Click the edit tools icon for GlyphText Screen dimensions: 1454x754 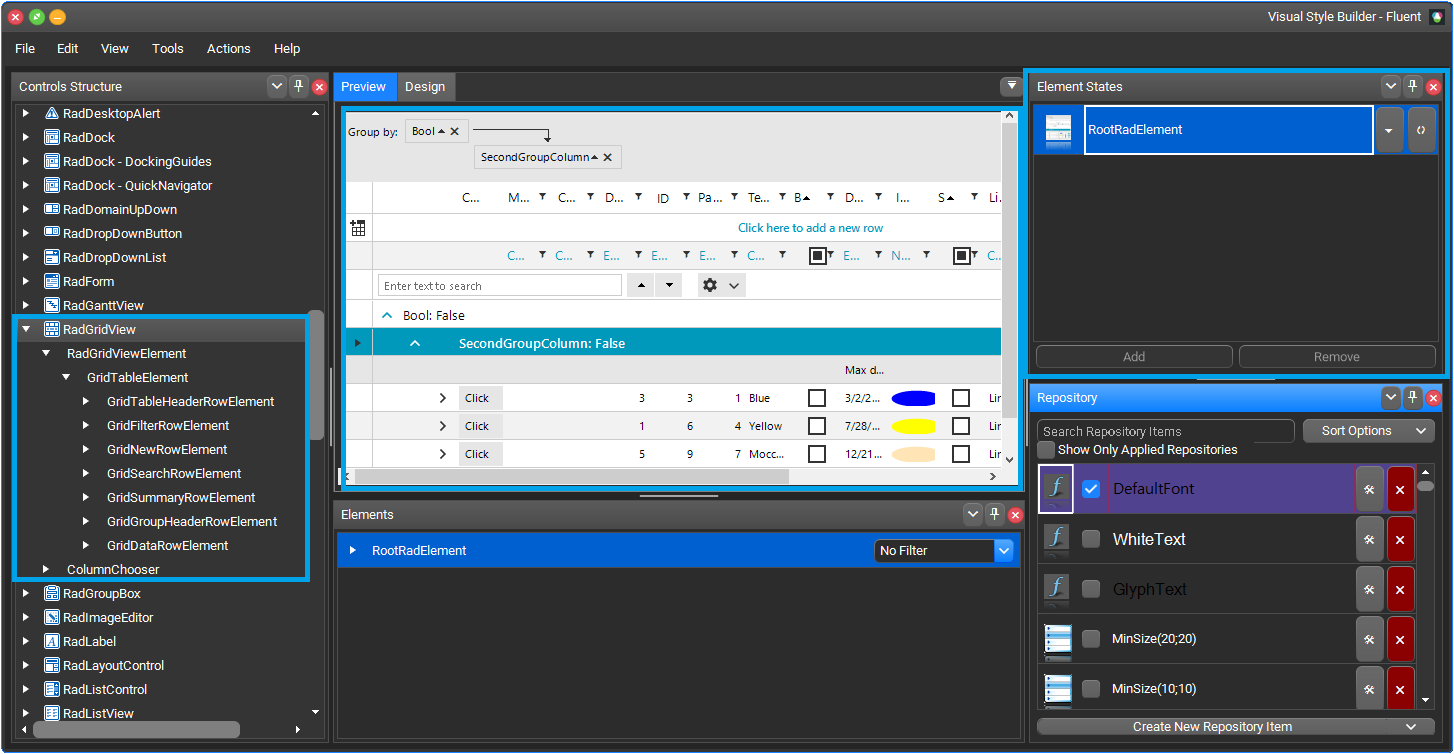tap(1370, 589)
